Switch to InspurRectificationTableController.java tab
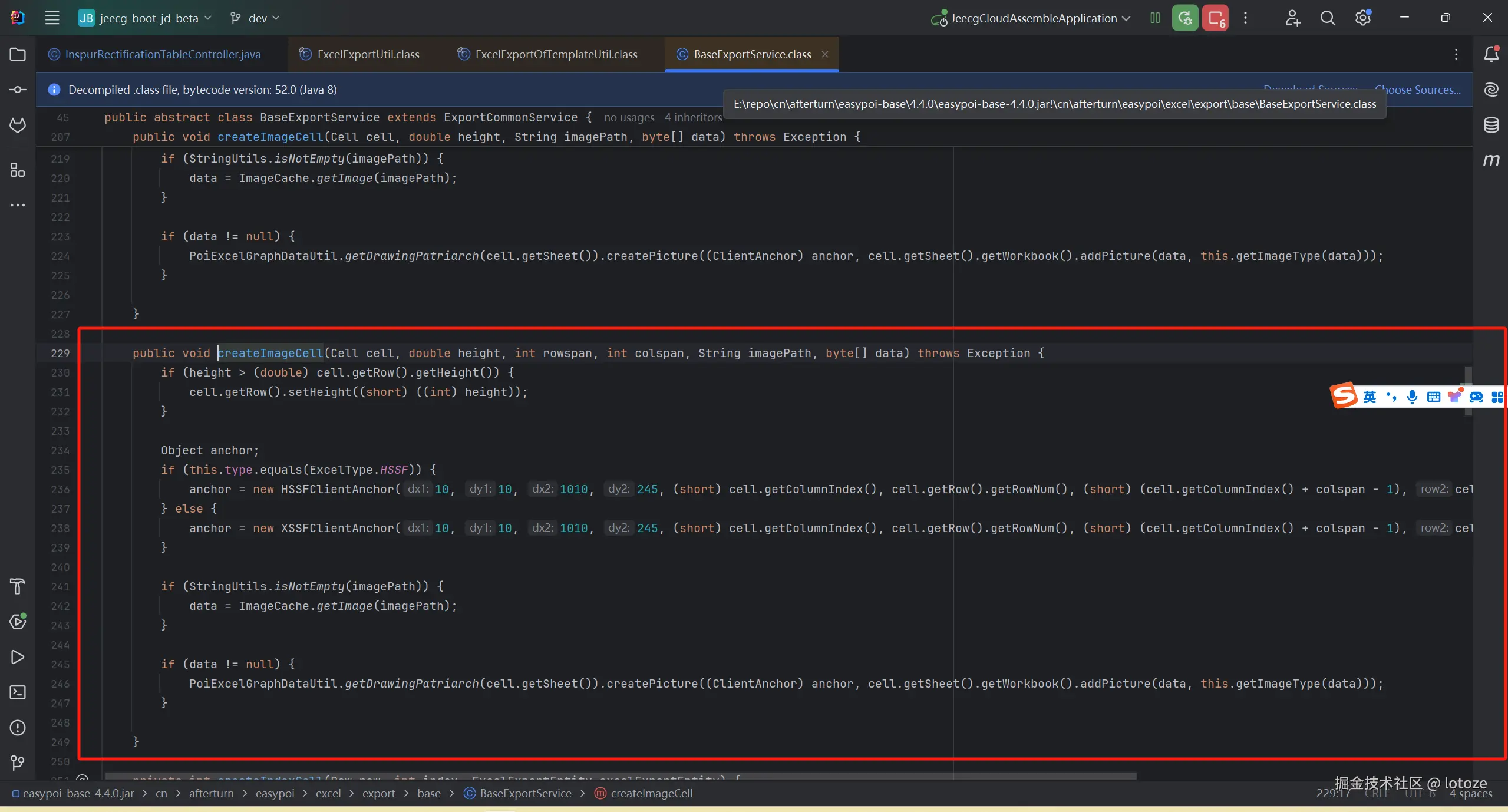 (x=162, y=54)
